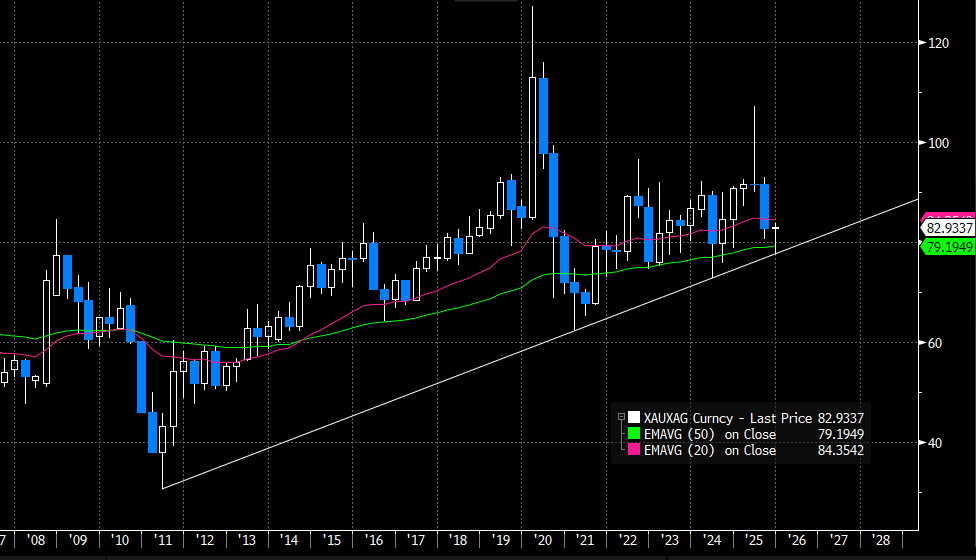Click the white XAUXAG Curncy color swatch

(x=634, y=418)
